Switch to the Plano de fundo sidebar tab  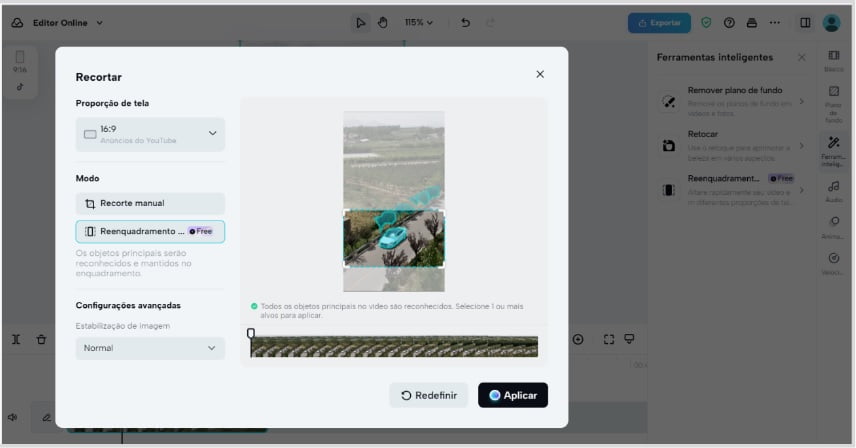pyautogui.click(x=834, y=104)
